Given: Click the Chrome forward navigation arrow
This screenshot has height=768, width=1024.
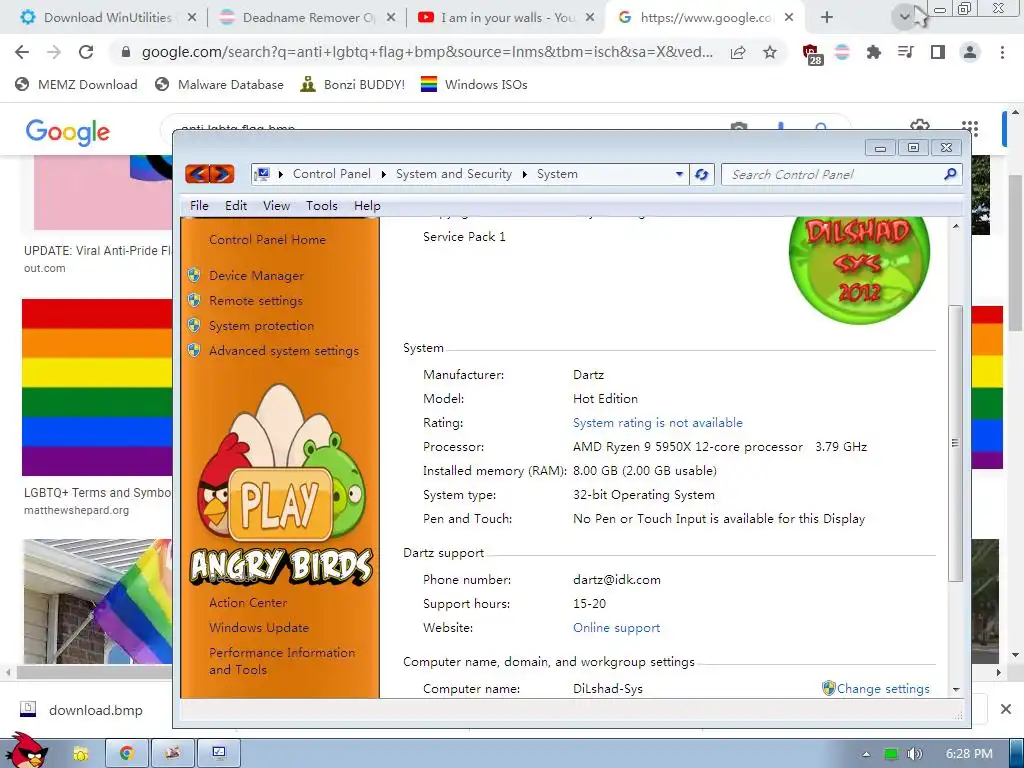Looking at the screenshot, I should 54,52.
